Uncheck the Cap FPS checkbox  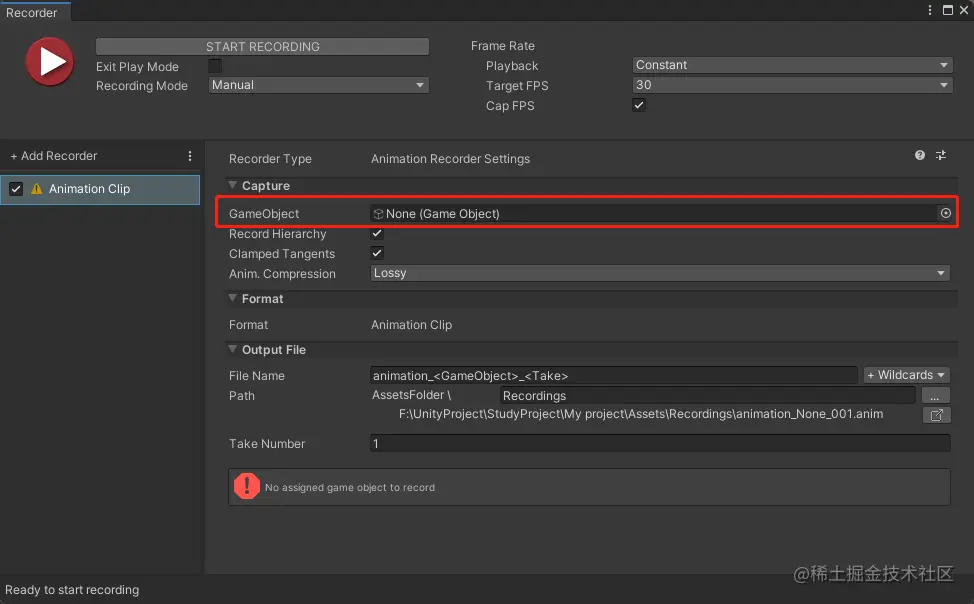coord(639,105)
